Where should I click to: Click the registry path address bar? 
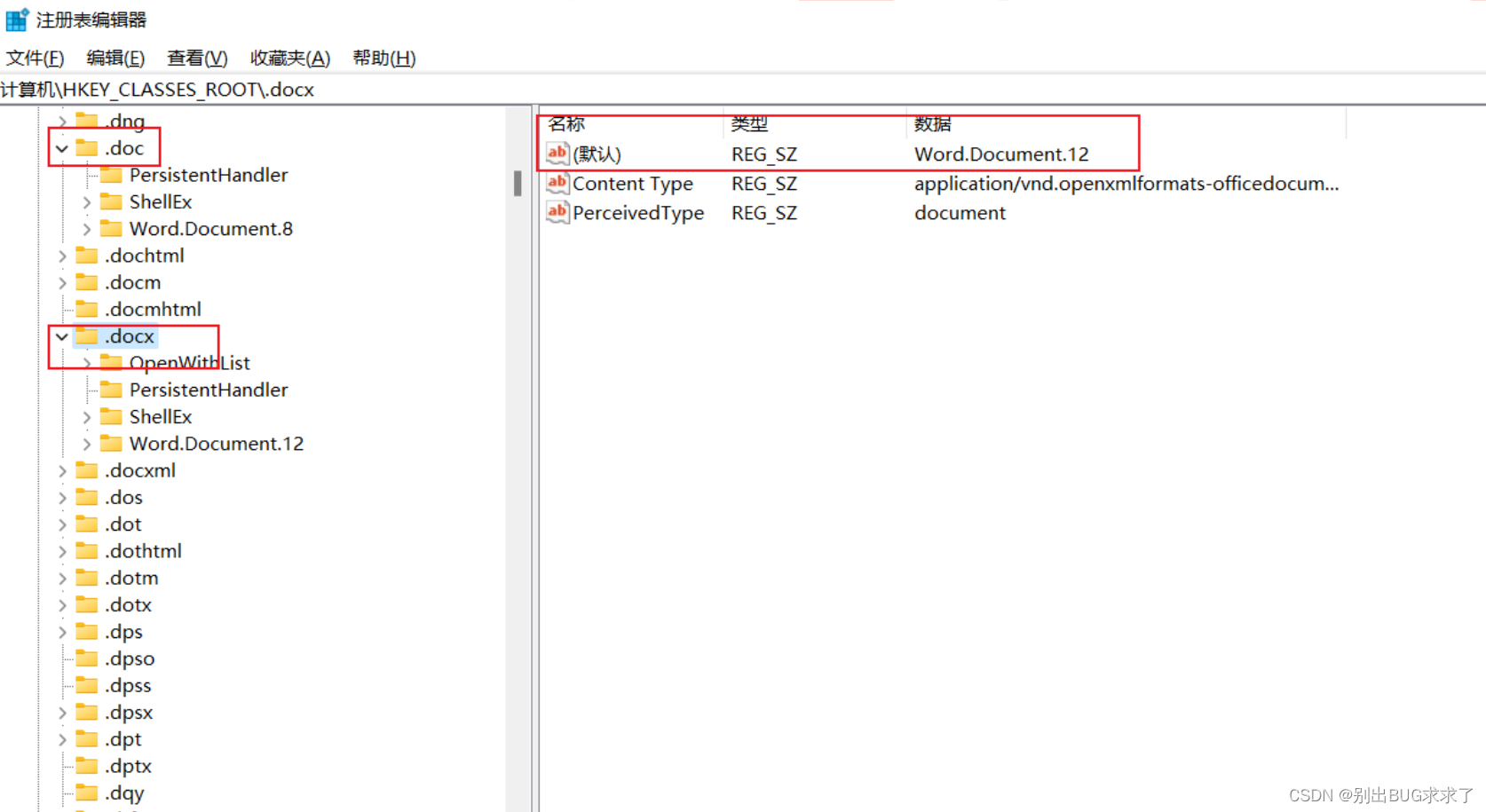tap(743, 90)
